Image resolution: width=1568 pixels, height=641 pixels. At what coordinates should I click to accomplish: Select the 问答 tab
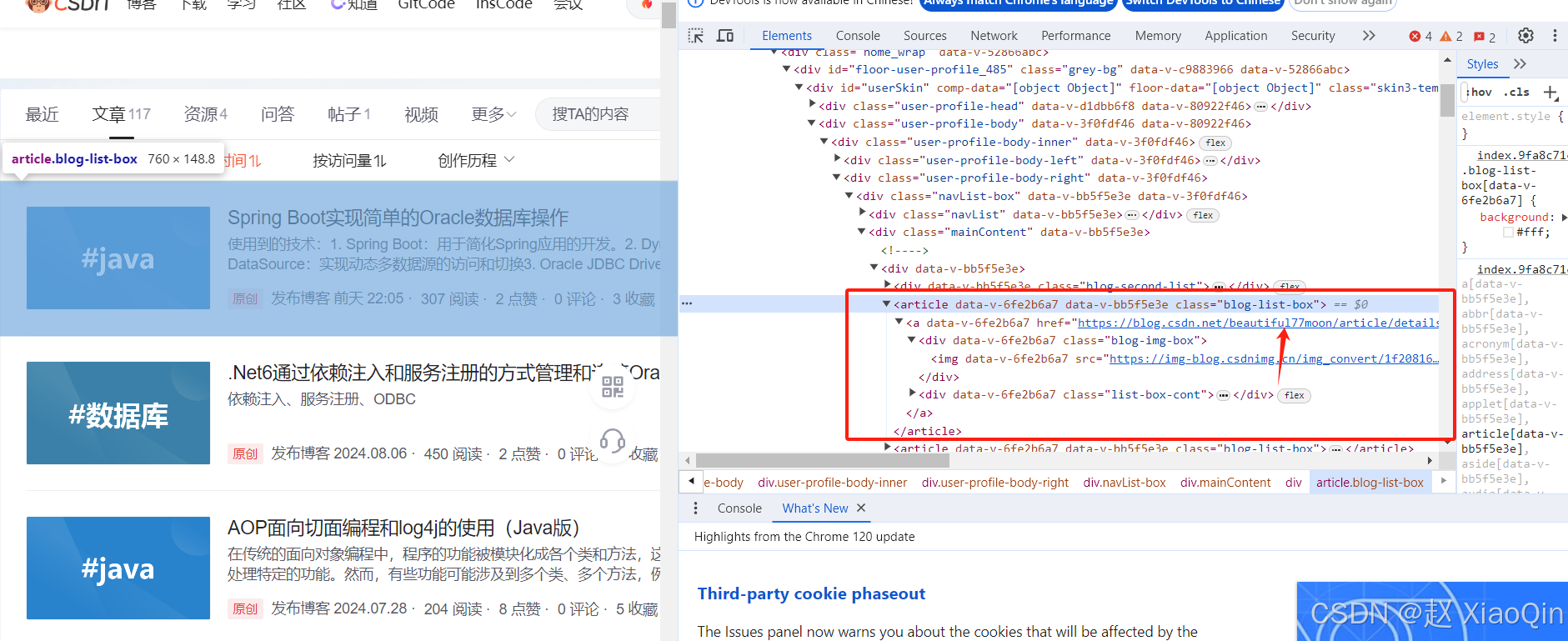[x=278, y=114]
